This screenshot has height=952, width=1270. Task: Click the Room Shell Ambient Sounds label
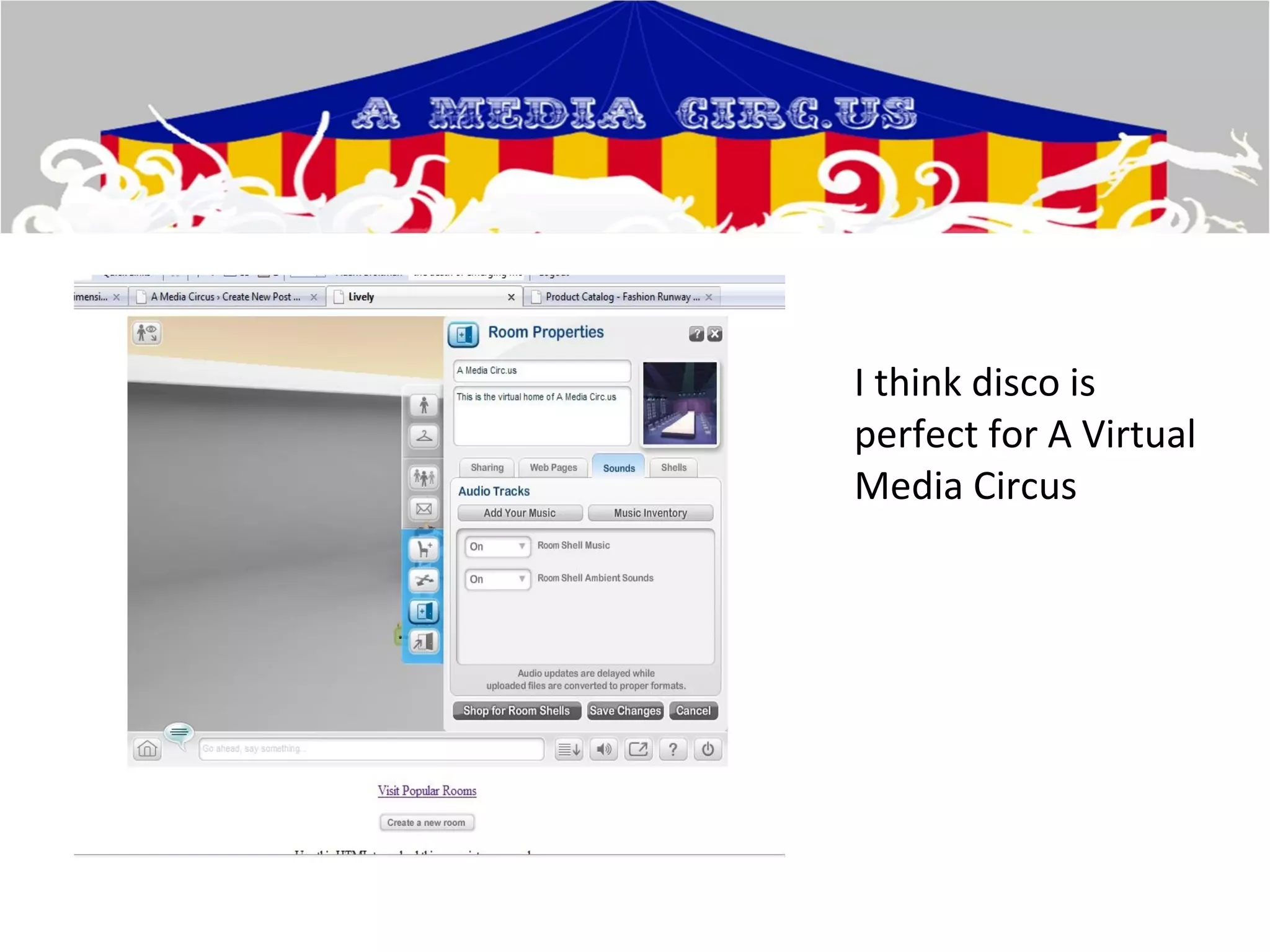(x=595, y=578)
